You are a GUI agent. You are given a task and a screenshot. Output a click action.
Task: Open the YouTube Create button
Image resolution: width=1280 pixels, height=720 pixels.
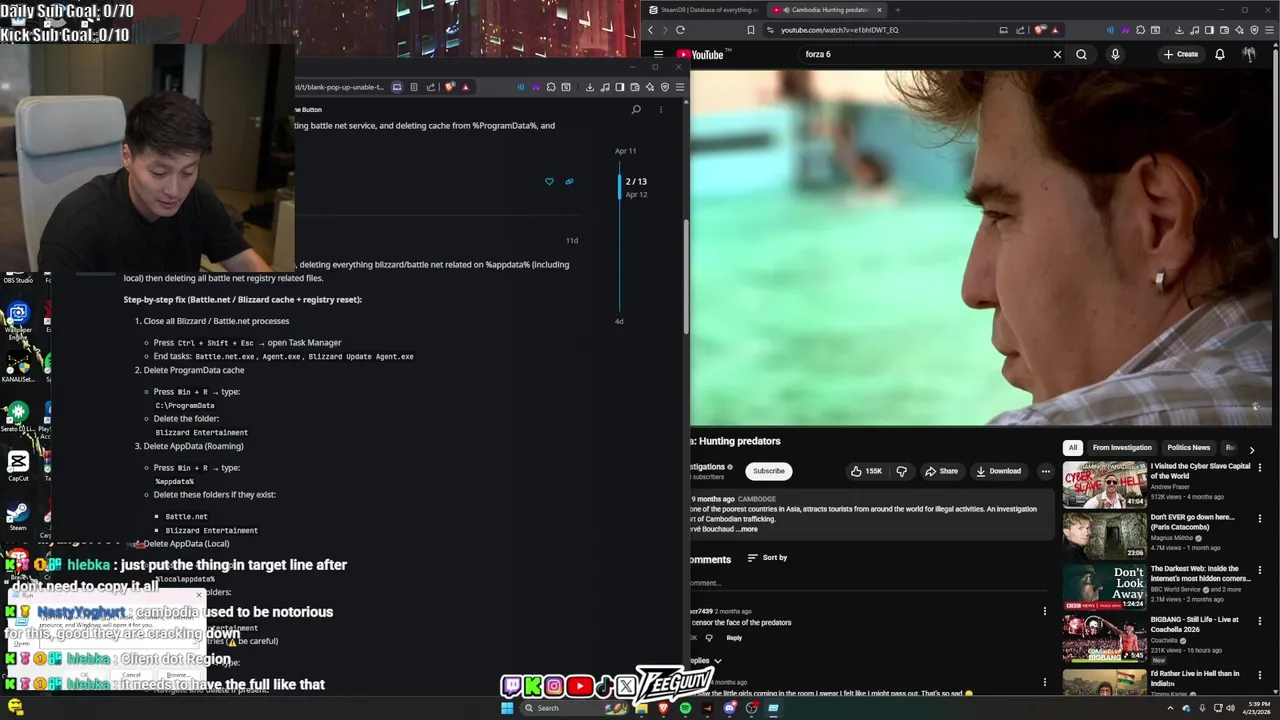[1181, 54]
